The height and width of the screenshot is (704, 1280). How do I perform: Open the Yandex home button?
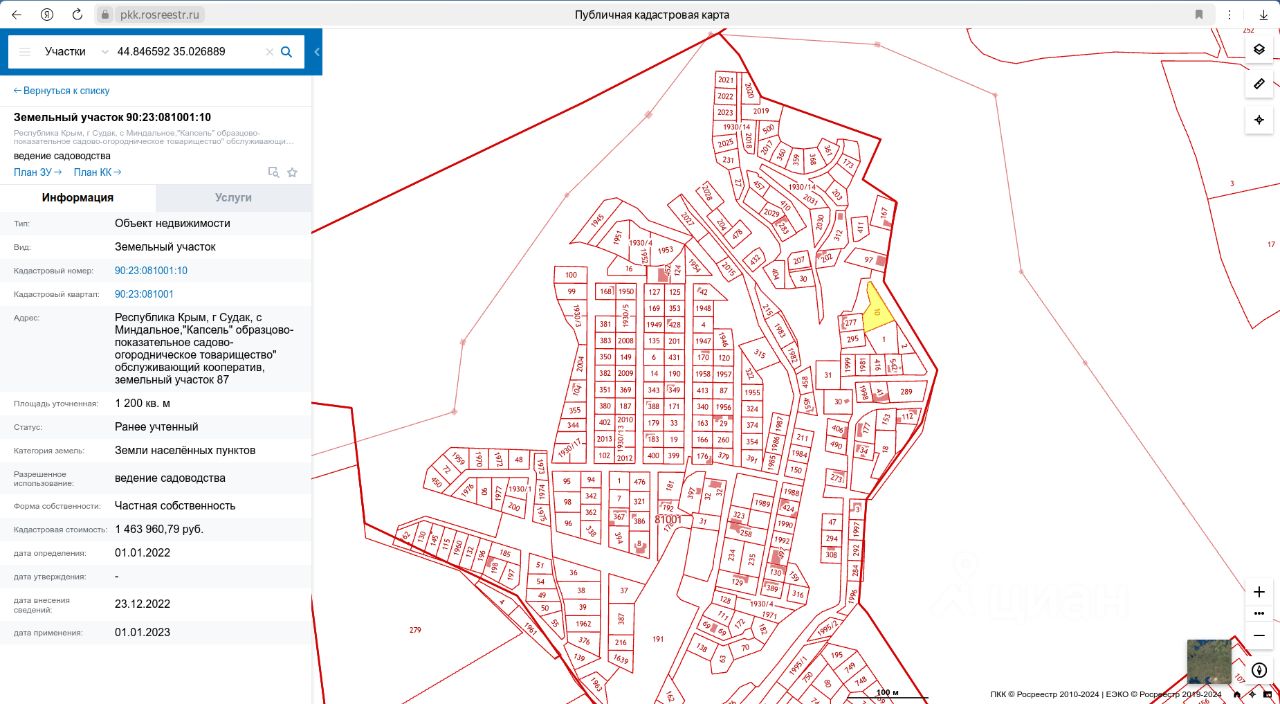[x=47, y=15]
